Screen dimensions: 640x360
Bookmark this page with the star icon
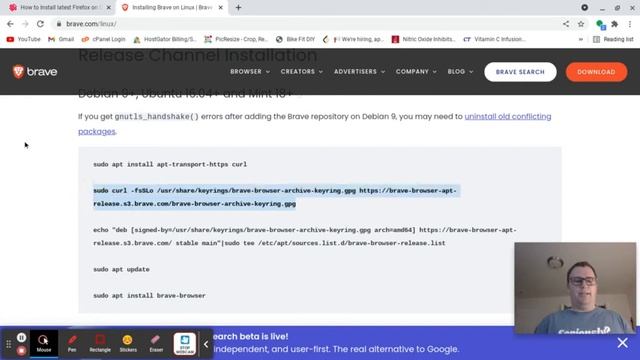[581, 24]
